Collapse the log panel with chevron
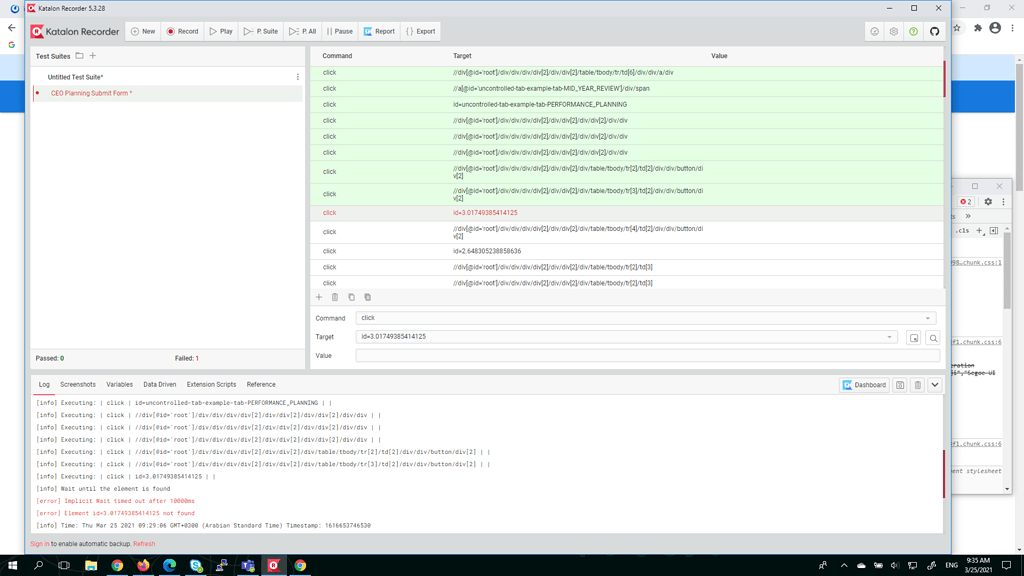Viewport: 1024px width, 576px height. click(935, 385)
